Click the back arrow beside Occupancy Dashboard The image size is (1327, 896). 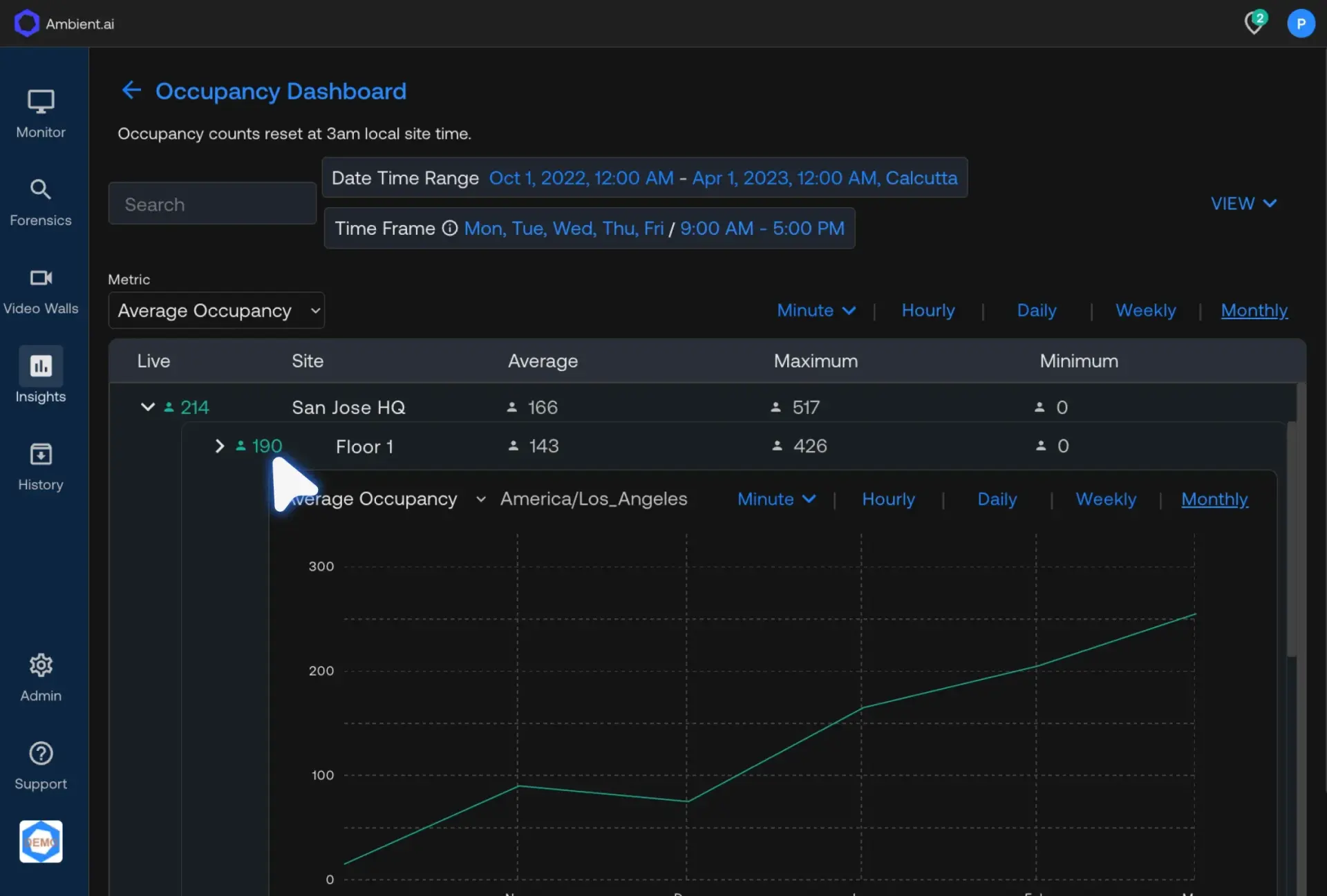(131, 90)
